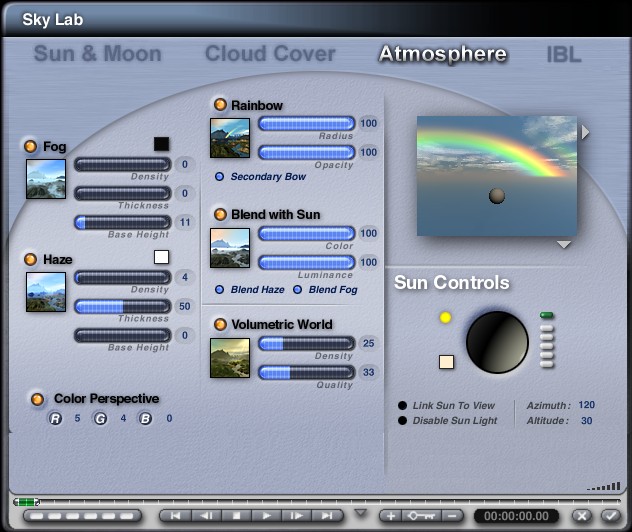Toggle the Rainbow effect on or off
Viewport: 632px width, 532px height.
tap(219, 105)
